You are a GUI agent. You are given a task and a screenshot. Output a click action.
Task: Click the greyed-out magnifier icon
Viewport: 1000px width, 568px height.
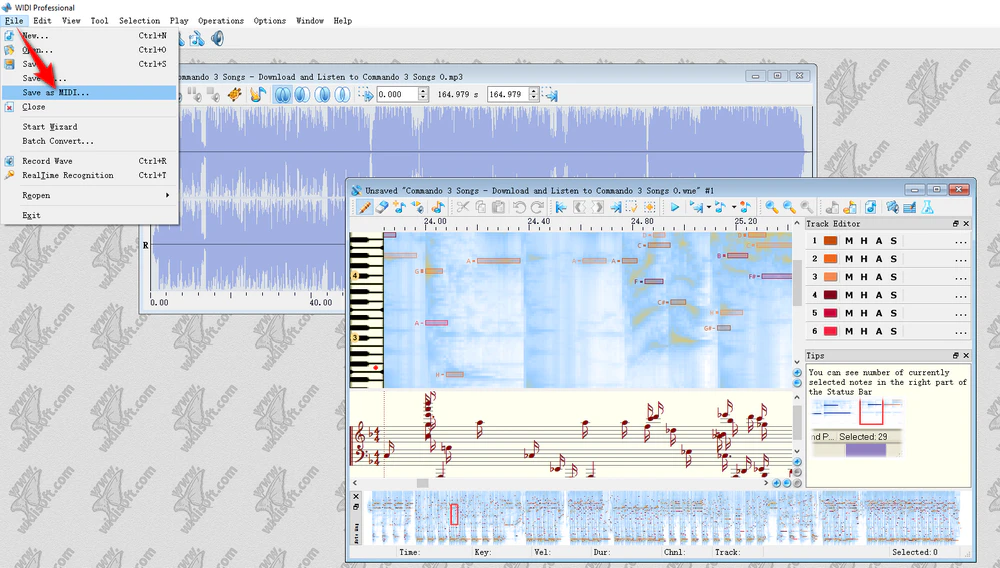[x=807, y=207]
